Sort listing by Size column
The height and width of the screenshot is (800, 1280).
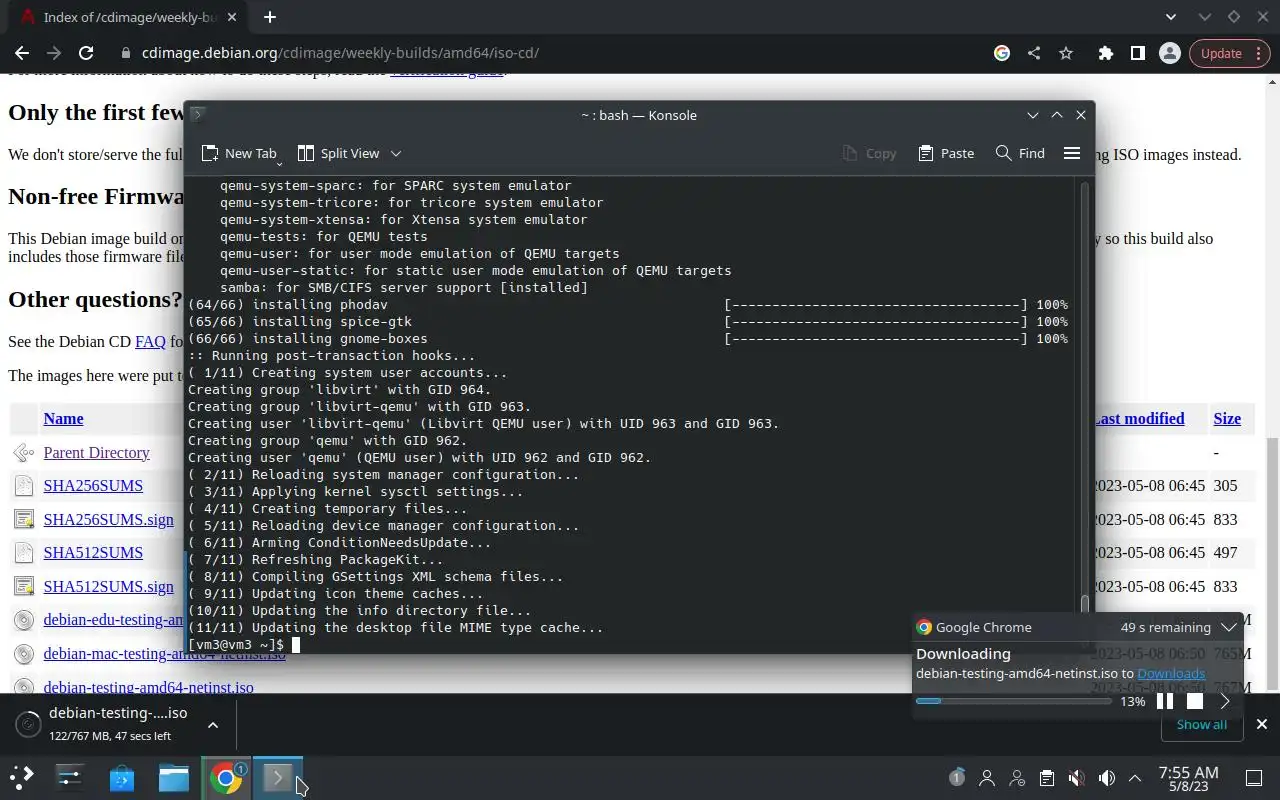1227,418
